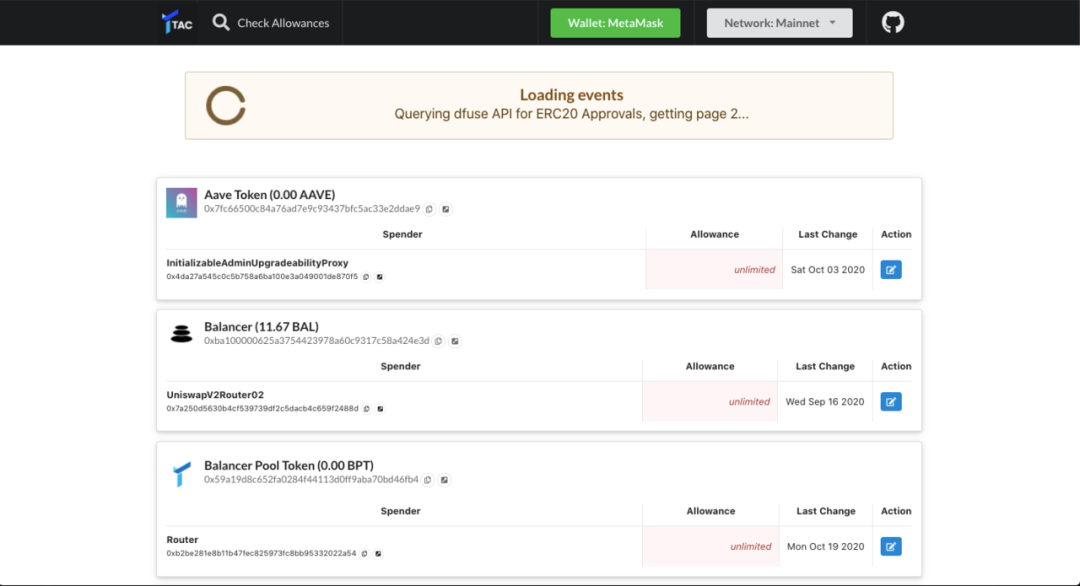
Task: Copy the Router spender address
Action: coord(364,554)
